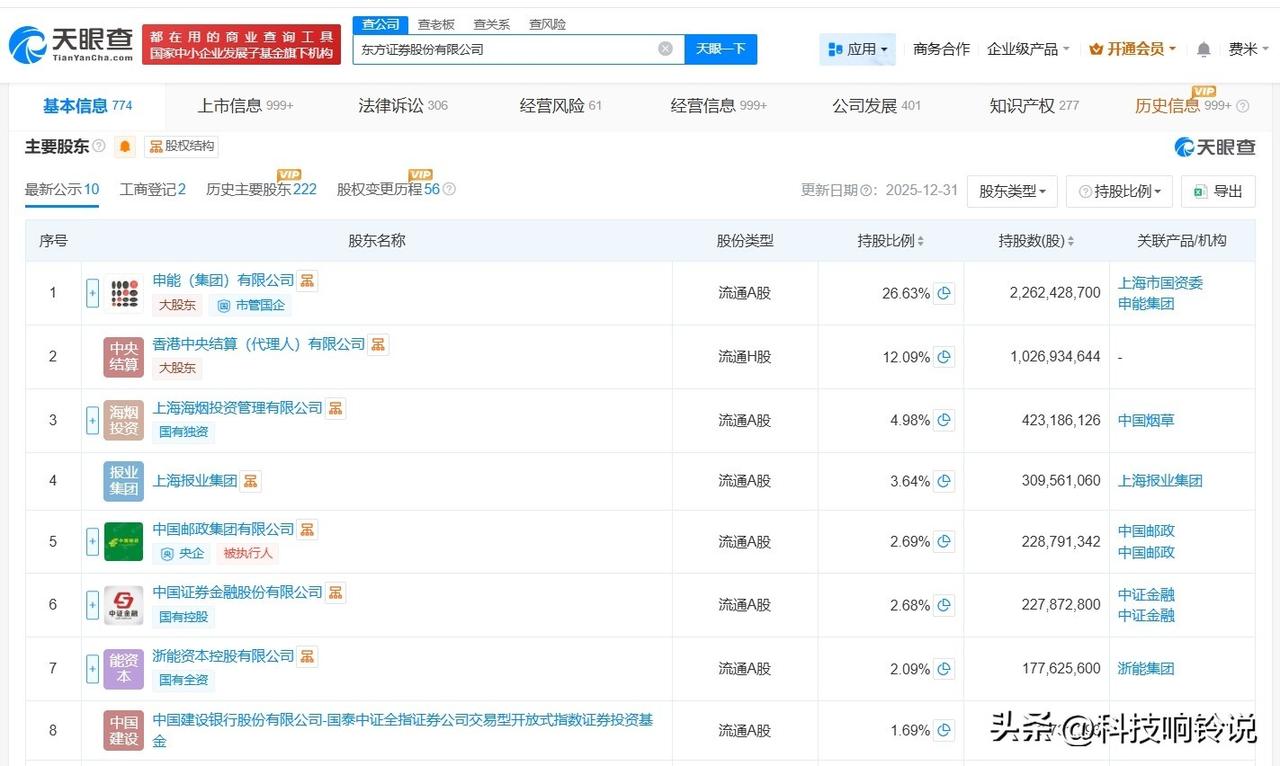Click the 导出 export button
Image resolution: width=1280 pixels, height=766 pixels.
(1218, 191)
